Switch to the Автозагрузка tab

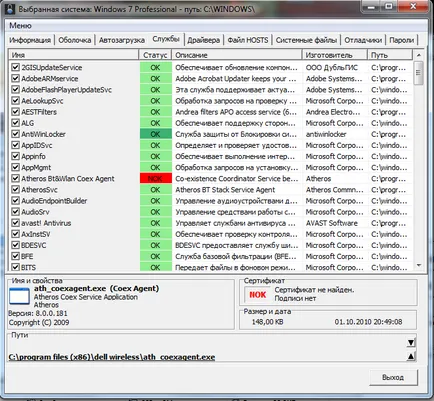(x=122, y=40)
